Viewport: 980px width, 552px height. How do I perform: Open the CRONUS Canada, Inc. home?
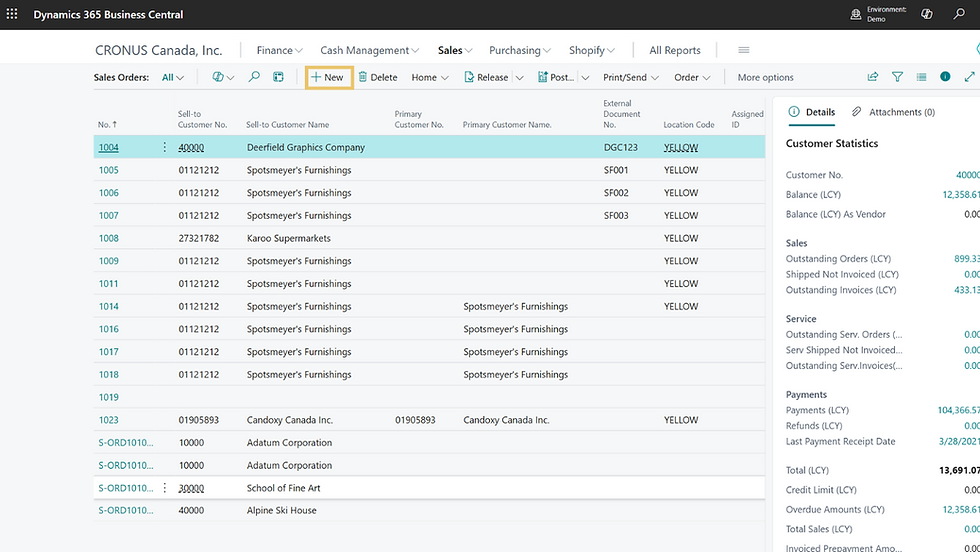pos(158,50)
